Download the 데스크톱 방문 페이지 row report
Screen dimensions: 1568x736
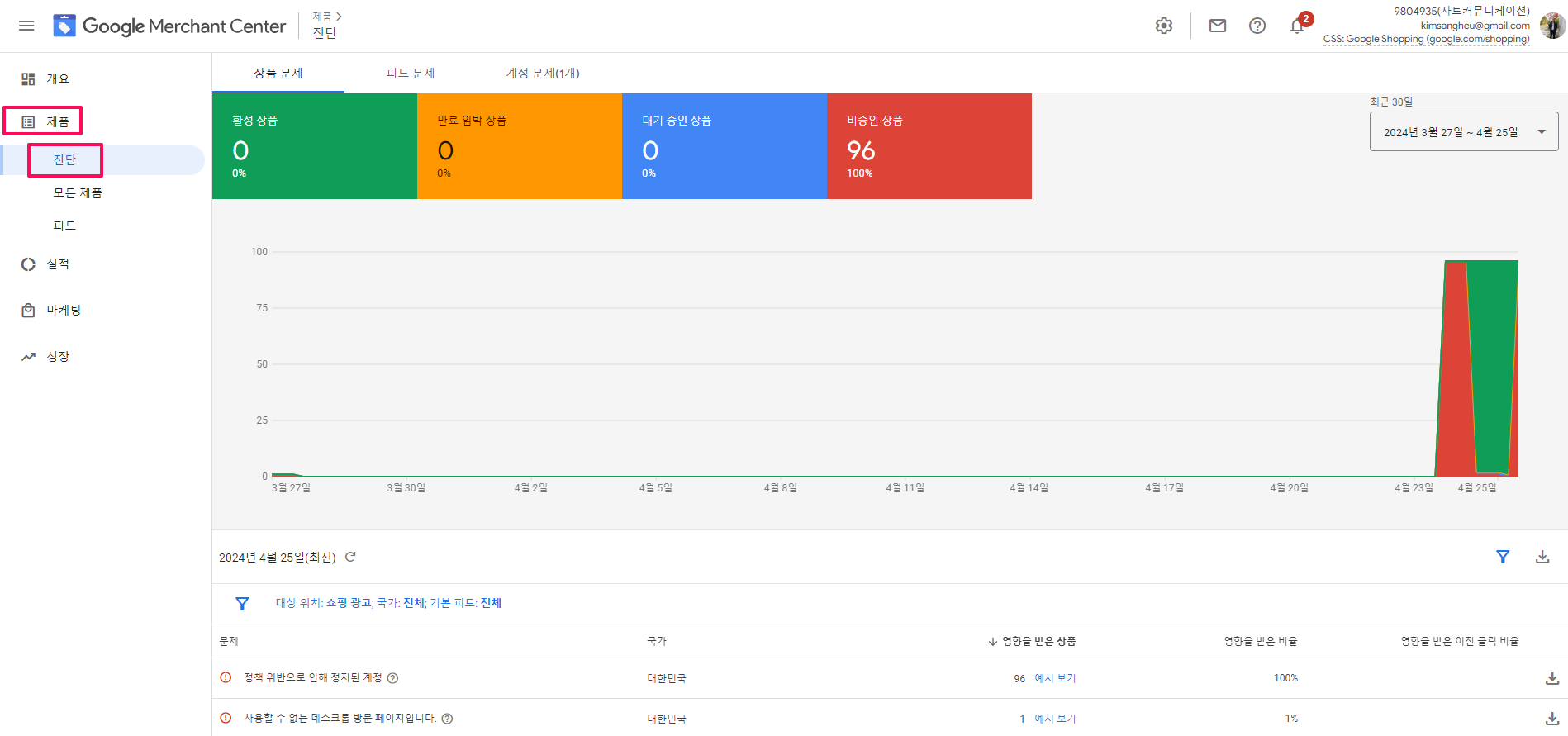click(1552, 719)
